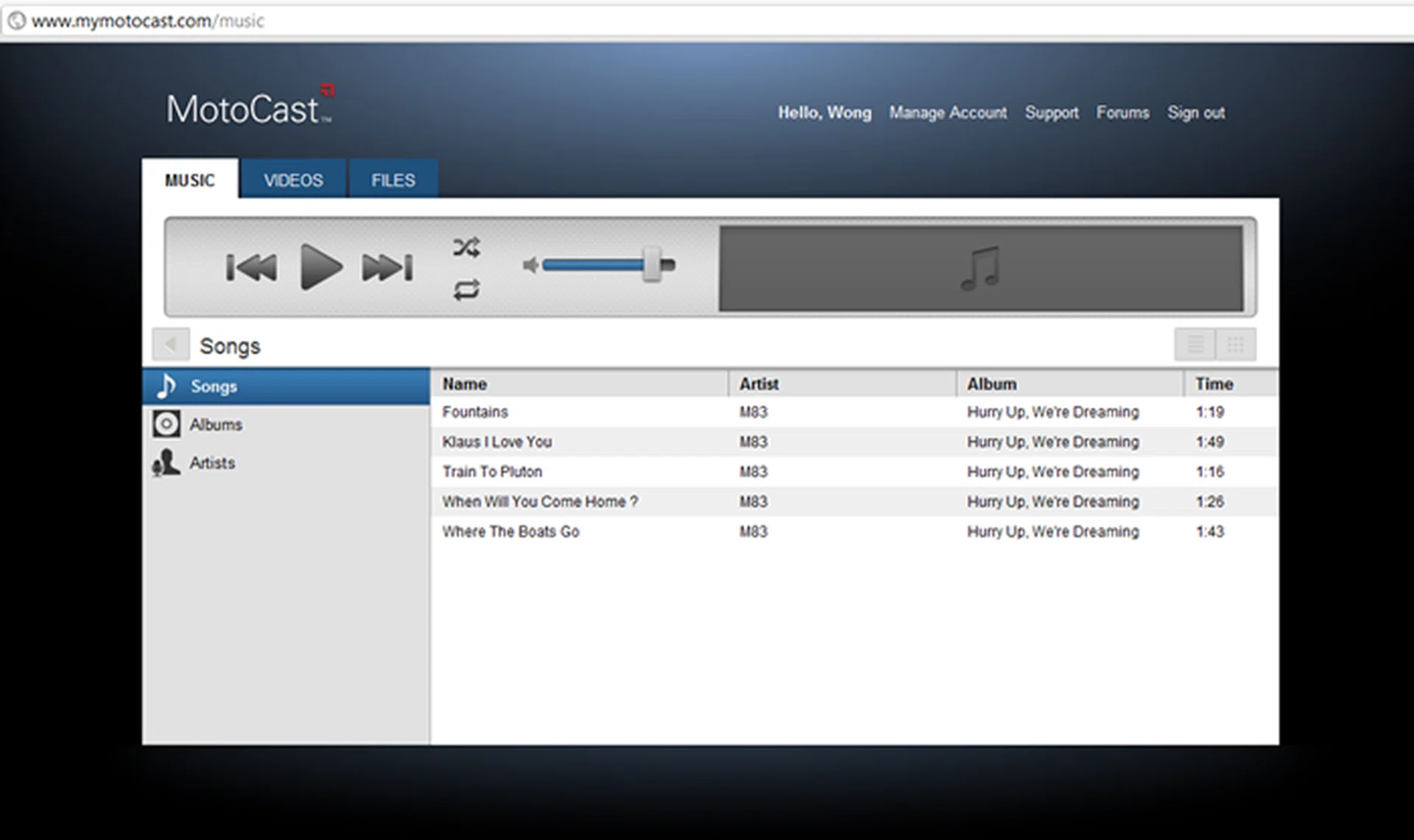1414x840 pixels.
Task: Go to the previous track
Action: 251,267
